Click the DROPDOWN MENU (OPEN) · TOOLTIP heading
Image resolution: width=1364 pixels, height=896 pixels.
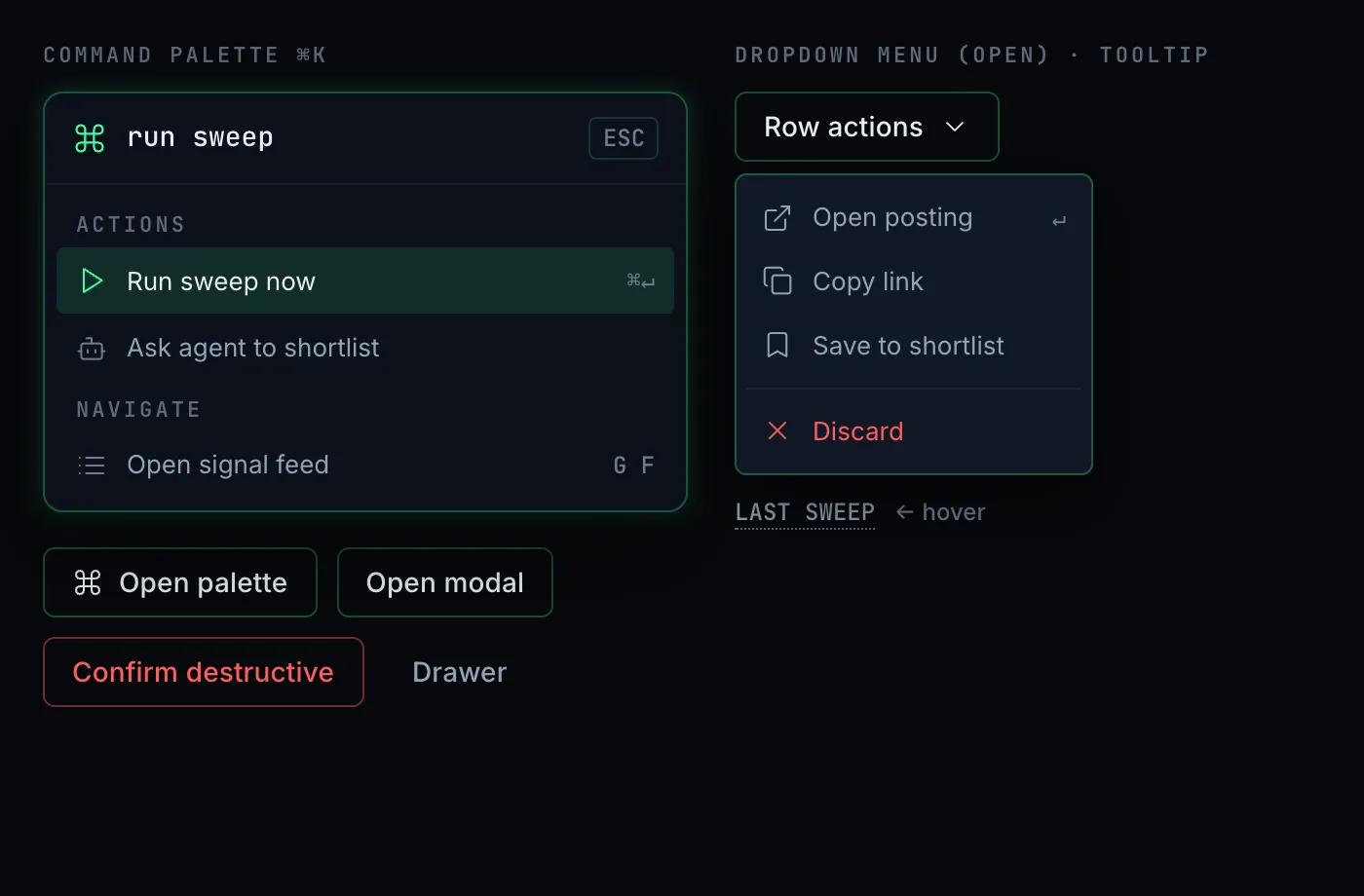(971, 56)
